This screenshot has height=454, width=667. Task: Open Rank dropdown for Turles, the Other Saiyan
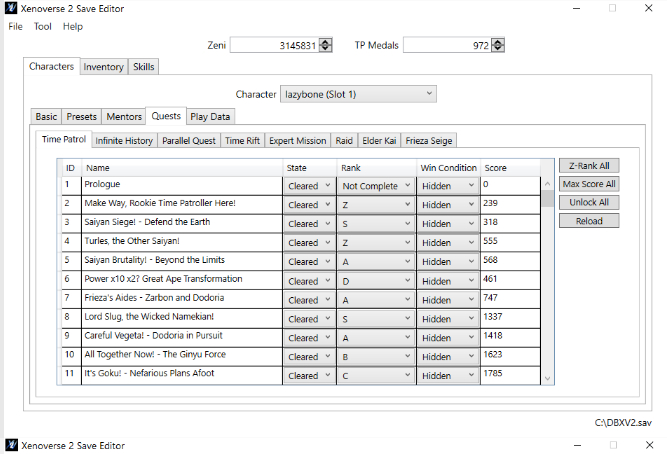pos(376,243)
